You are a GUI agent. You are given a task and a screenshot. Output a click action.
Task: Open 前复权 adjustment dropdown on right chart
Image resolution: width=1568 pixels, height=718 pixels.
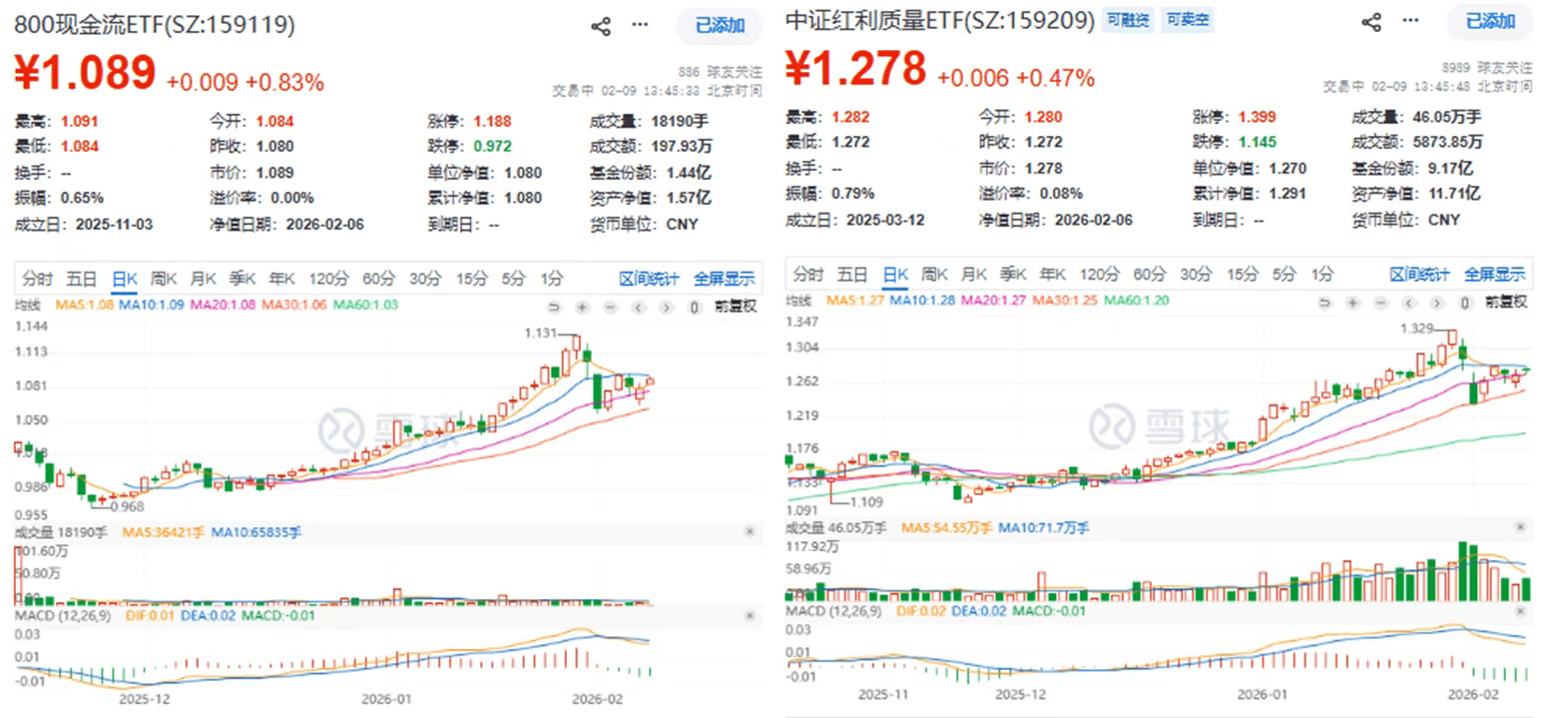click(x=1505, y=302)
